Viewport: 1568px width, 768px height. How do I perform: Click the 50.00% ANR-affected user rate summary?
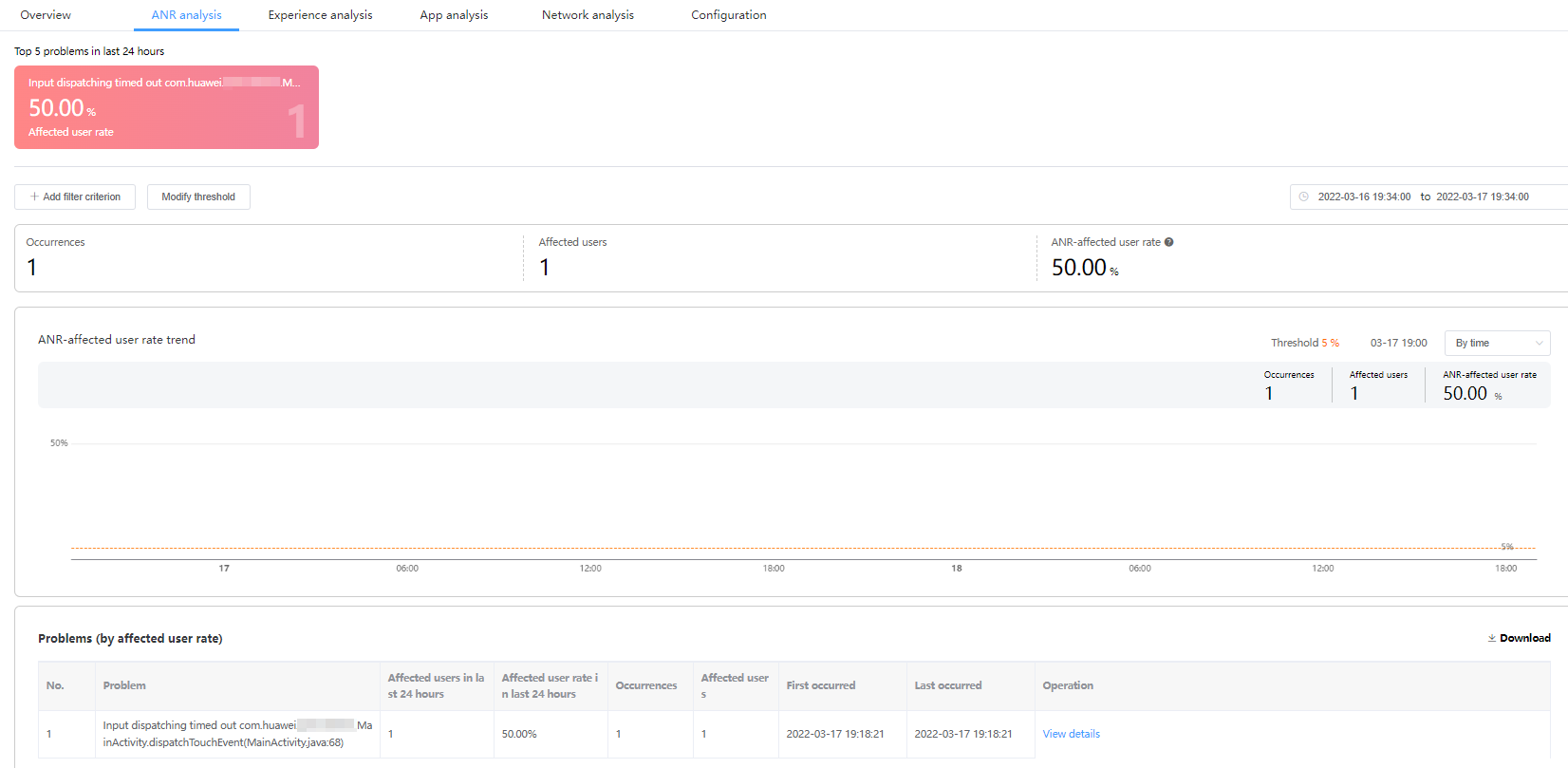click(1085, 268)
